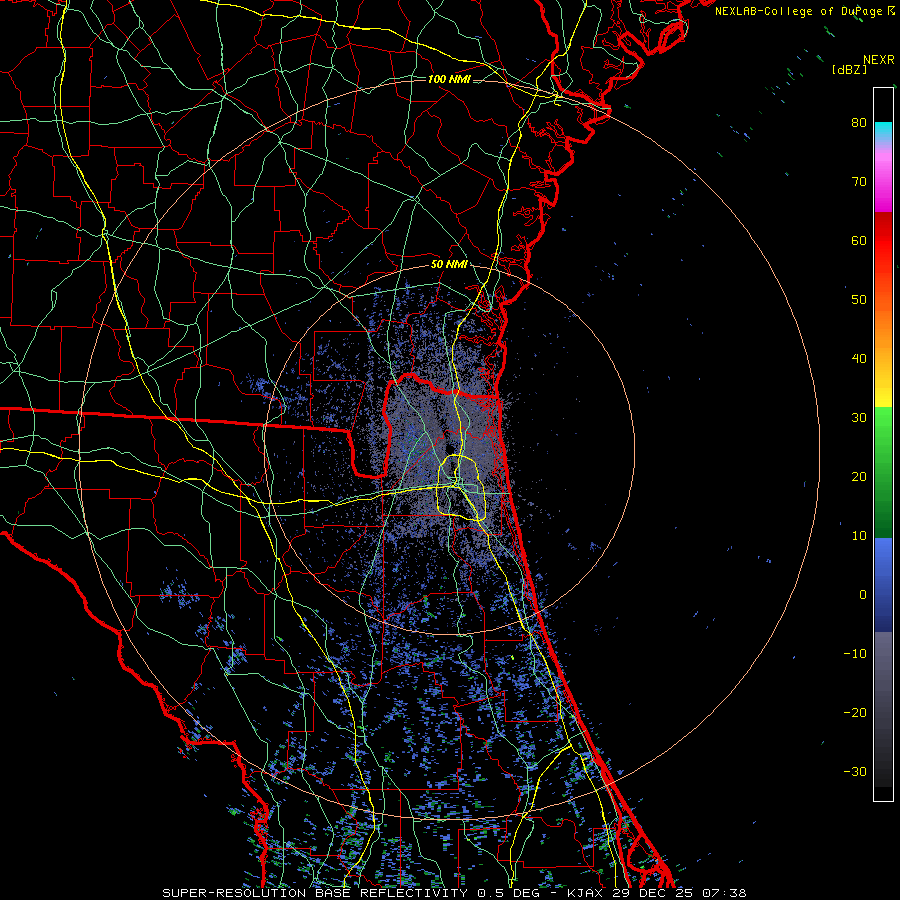Select the 50 value on dBZ scale
This screenshot has width=900, height=900.
(x=859, y=300)
